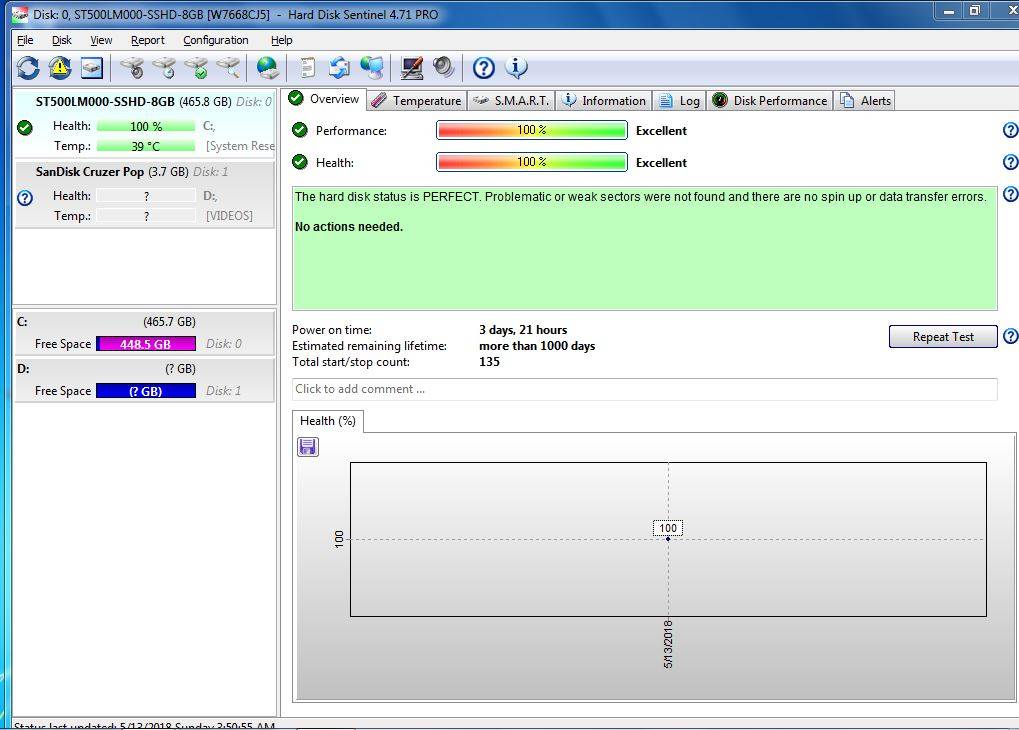
Task: Click the total start/stop count value 135
Action: click(x=489, y=362)
